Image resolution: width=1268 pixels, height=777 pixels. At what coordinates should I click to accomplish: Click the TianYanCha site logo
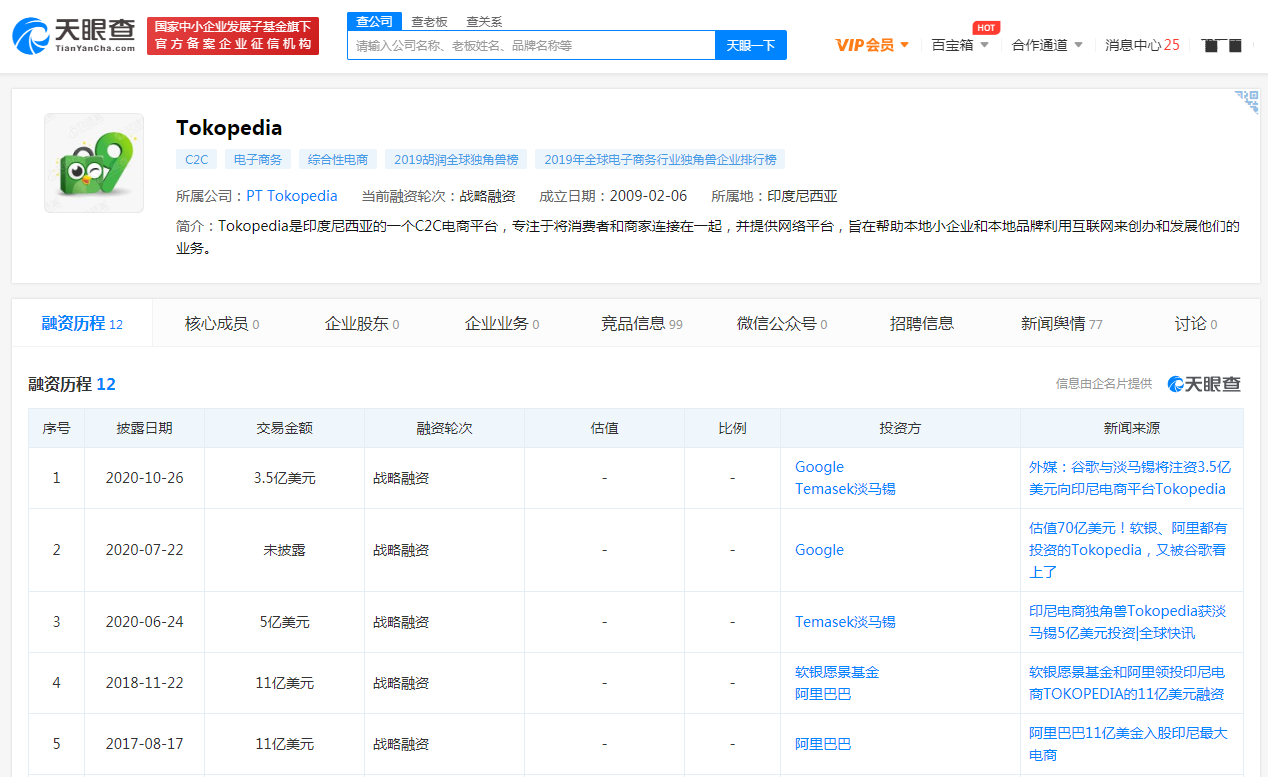74,36
